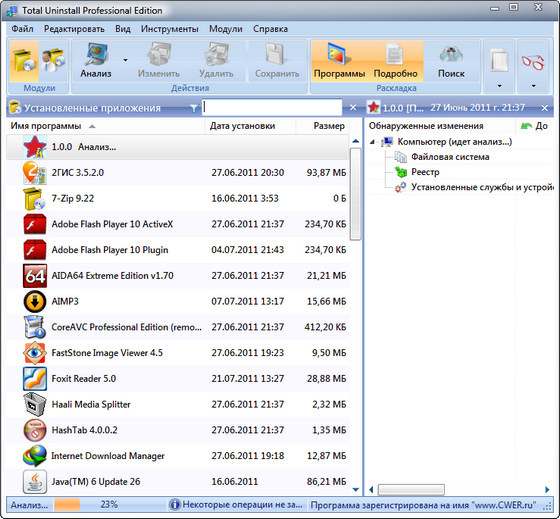Focus the program search input field
The image size is (560, 519).
(x=272, y=107)
